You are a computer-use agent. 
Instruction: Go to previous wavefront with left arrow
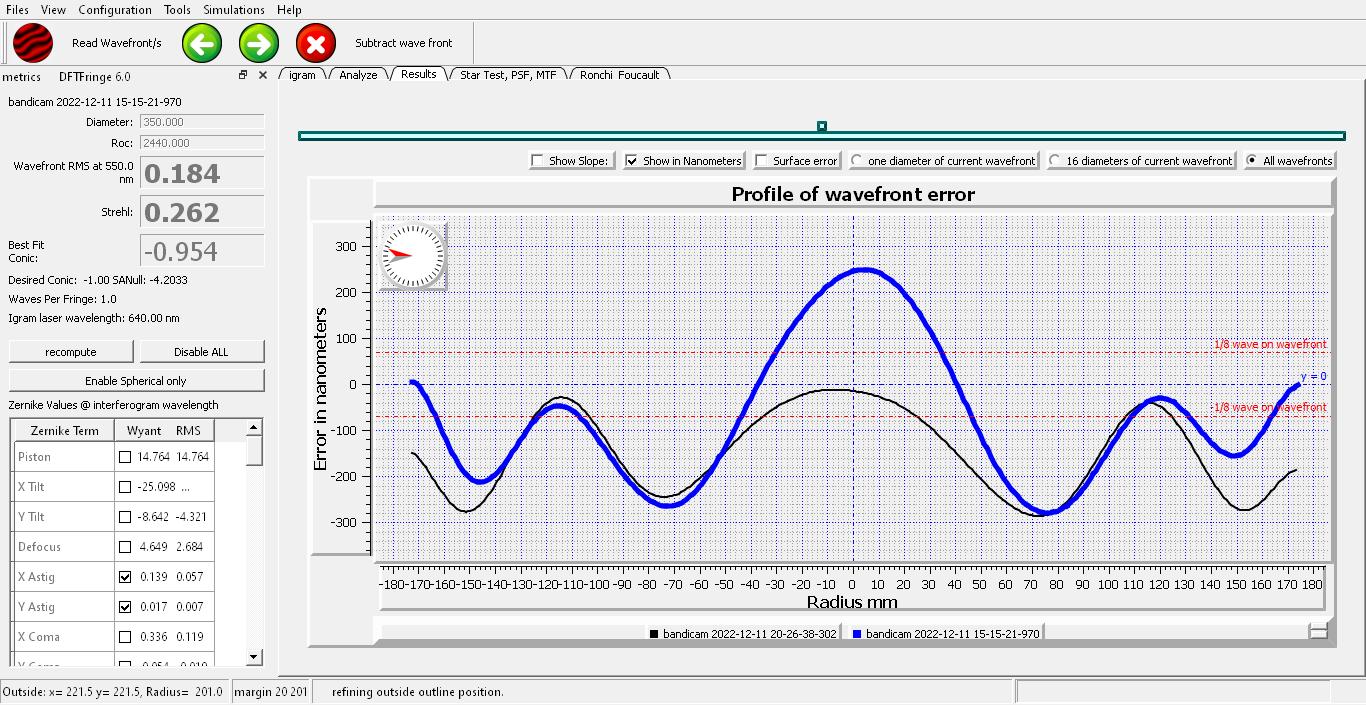202,43
